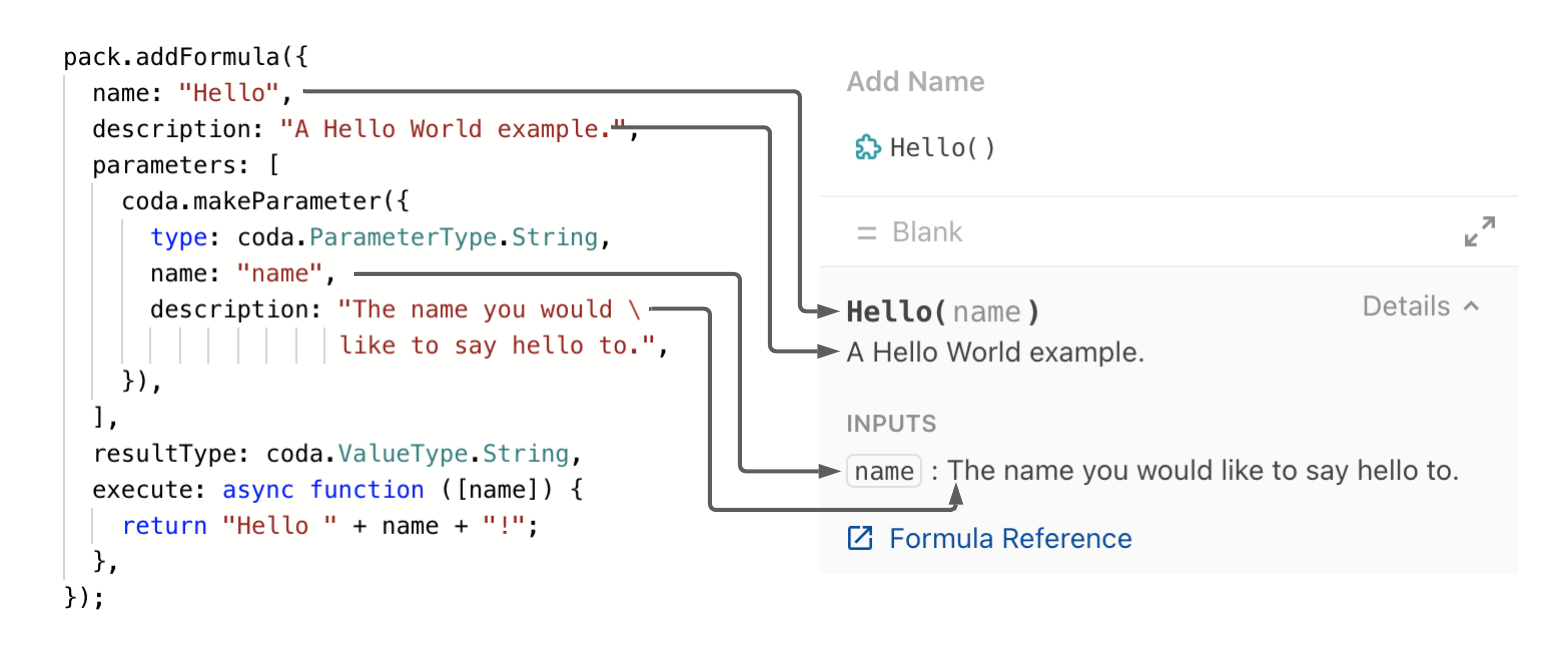The height and width of the screenshot is (664, 1558).
Task: Click the "Hello" string value in the code
Action: click(x=230, y=92)
